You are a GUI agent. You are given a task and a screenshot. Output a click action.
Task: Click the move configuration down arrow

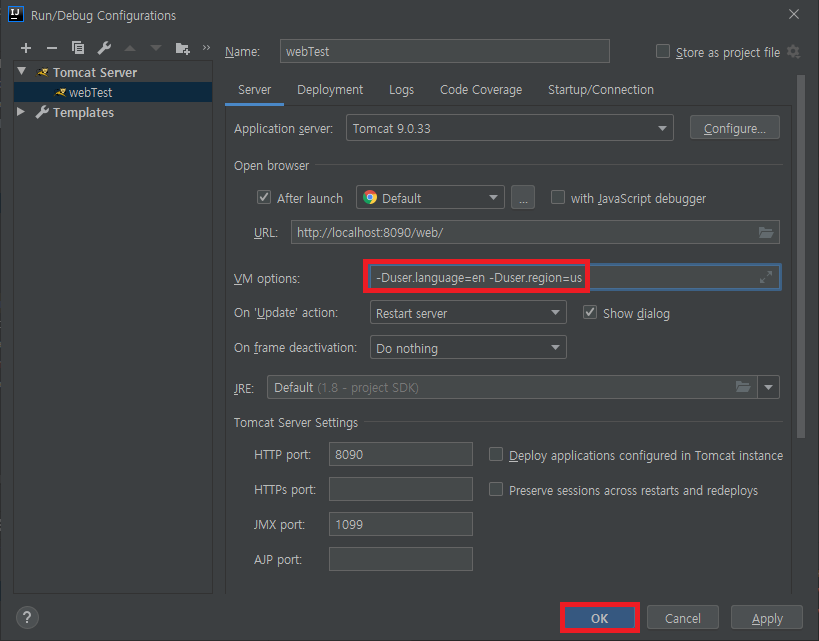156,49
